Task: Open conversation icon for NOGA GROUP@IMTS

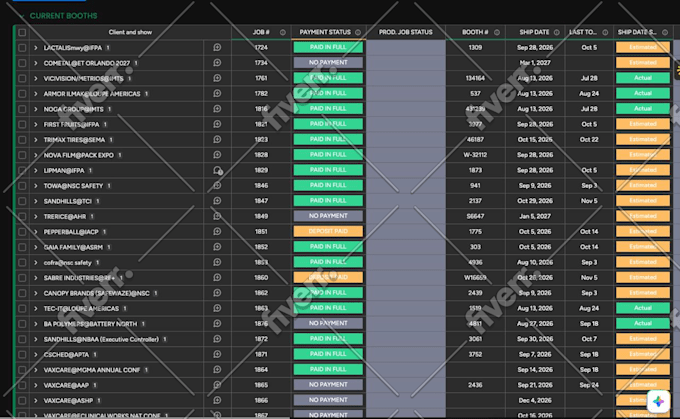Action: [x=217, y=109]
